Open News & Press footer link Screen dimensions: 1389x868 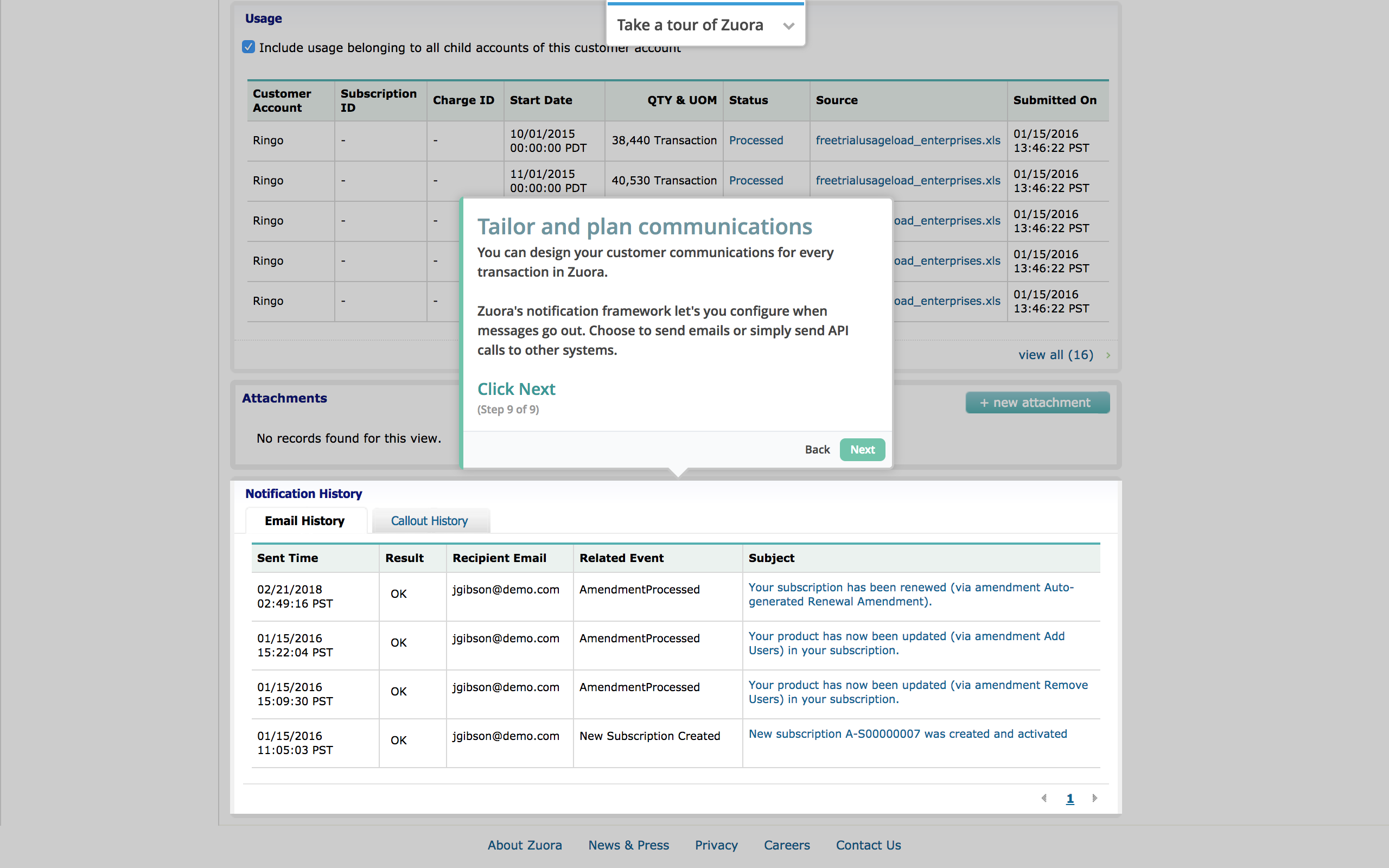pyautogui.click(x=628, y=845)
